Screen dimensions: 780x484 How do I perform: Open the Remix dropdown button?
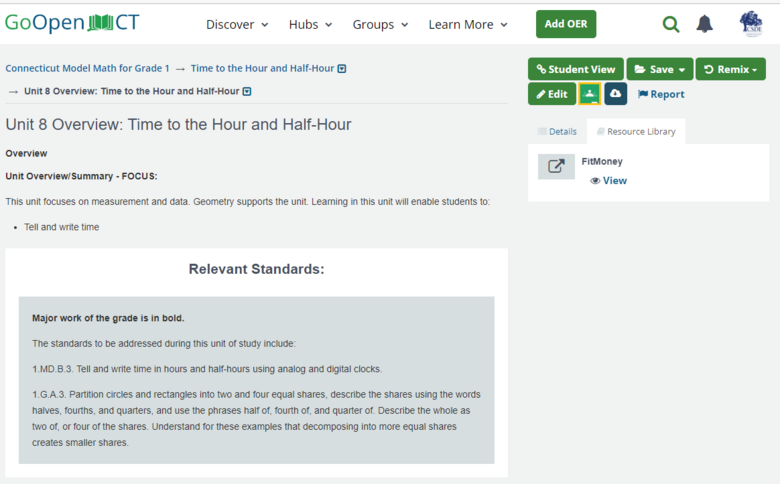point(730,69)
